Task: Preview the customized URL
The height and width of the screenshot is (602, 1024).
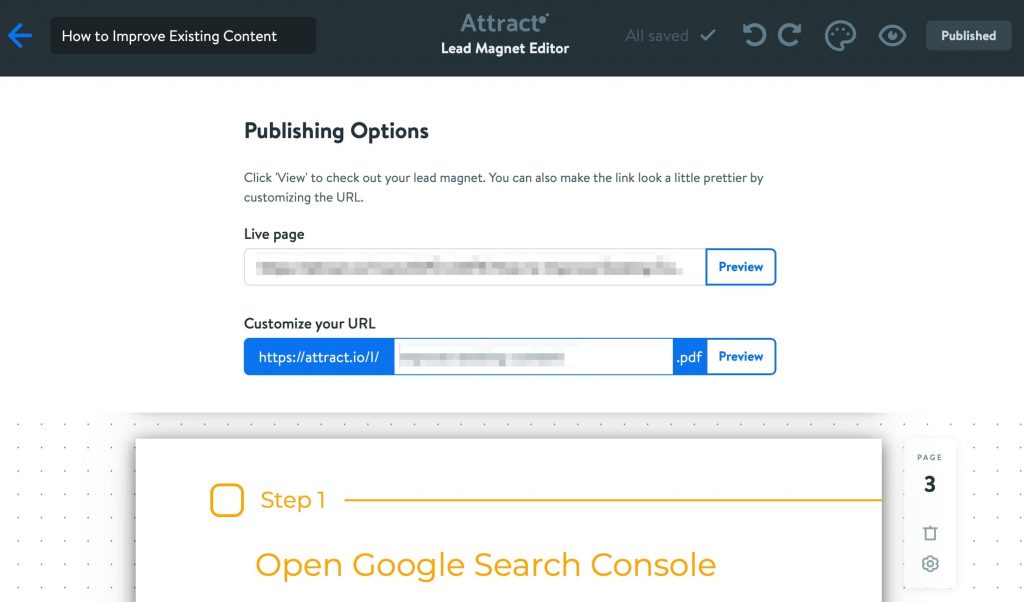Action: point(740,356)
